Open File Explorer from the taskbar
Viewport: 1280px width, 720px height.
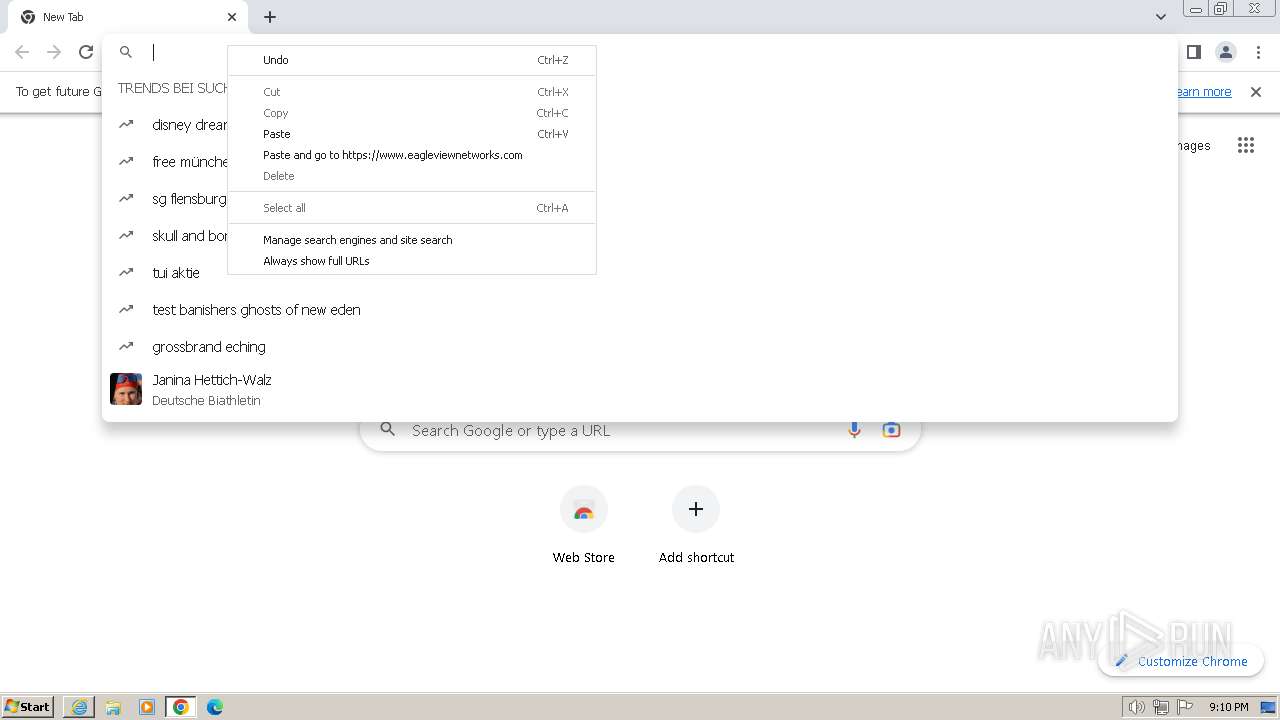tap(113, 707)
